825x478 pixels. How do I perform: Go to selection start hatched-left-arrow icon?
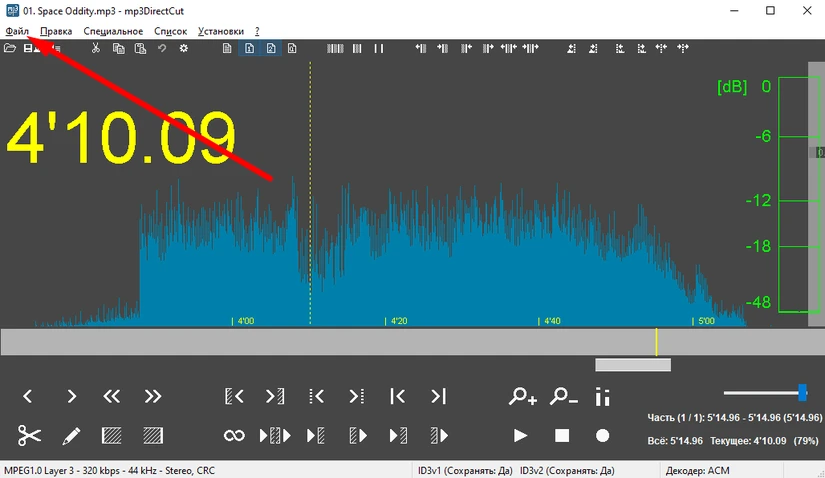pos(234,396)
